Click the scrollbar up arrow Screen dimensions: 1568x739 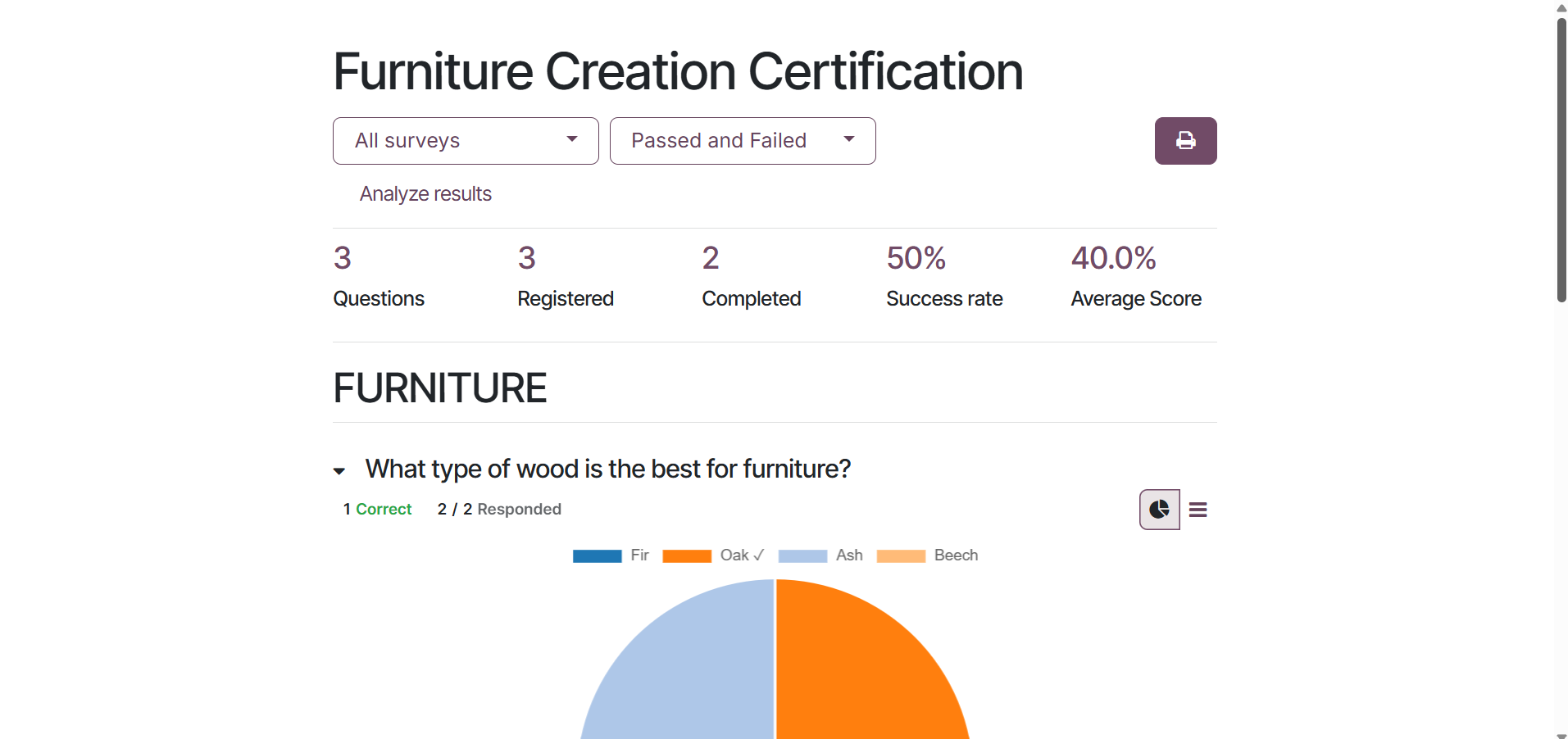pos(1561,7)
